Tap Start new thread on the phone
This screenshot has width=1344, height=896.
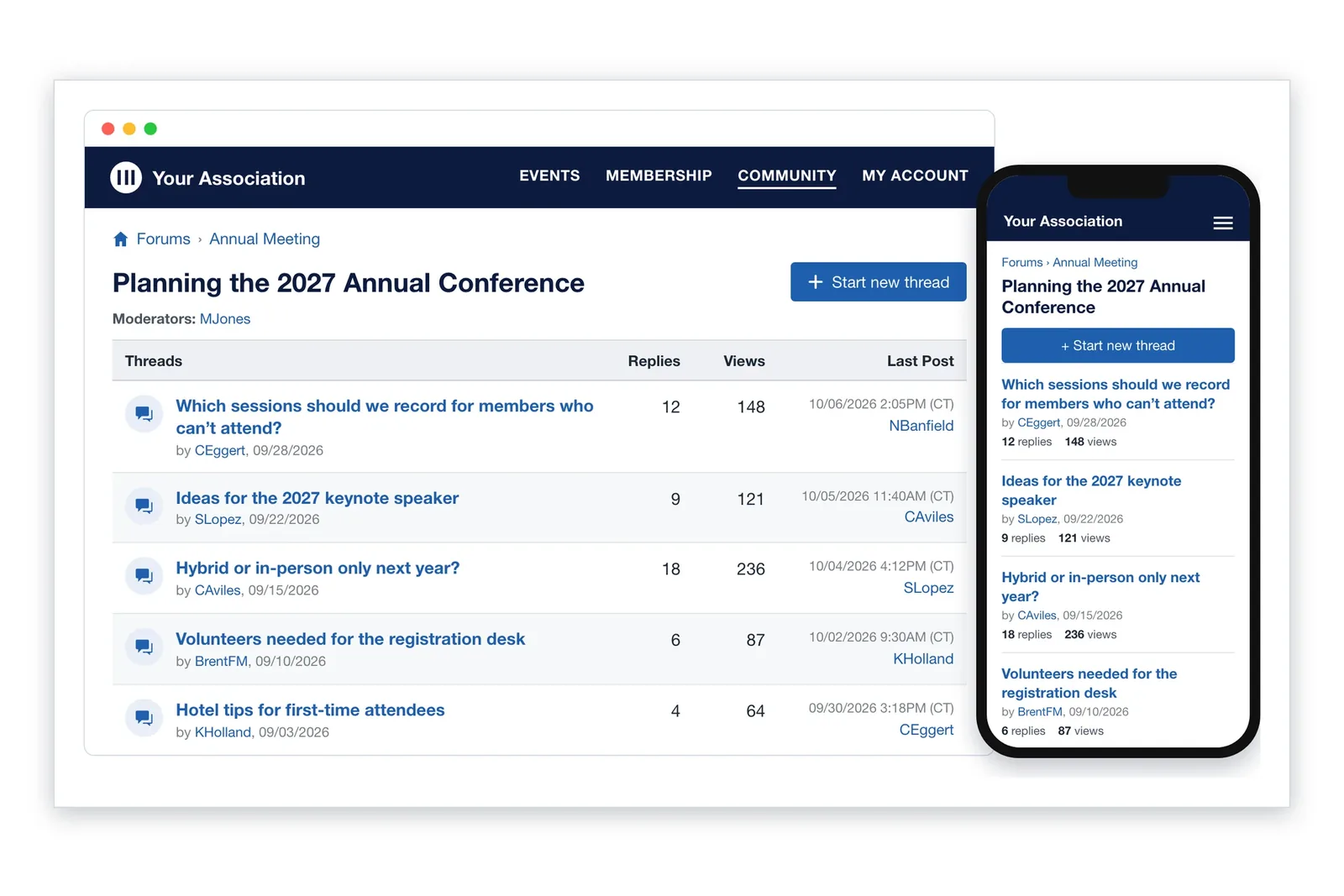pyautogui.click(x=1118, y=345)
